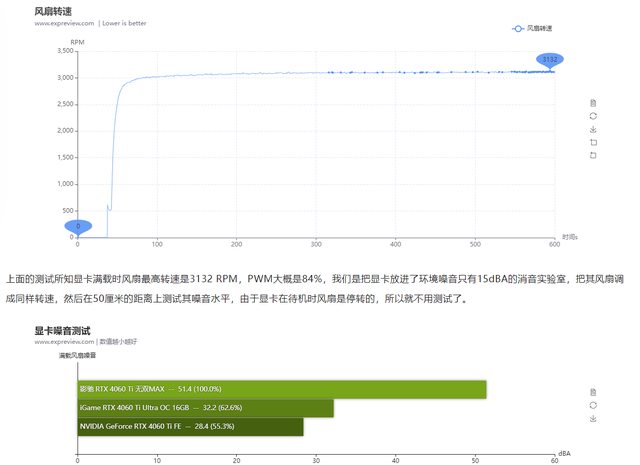Click the 满载风扇噪音 axis category label
This screenshot has width=640, height=465.
pos(77,356)
